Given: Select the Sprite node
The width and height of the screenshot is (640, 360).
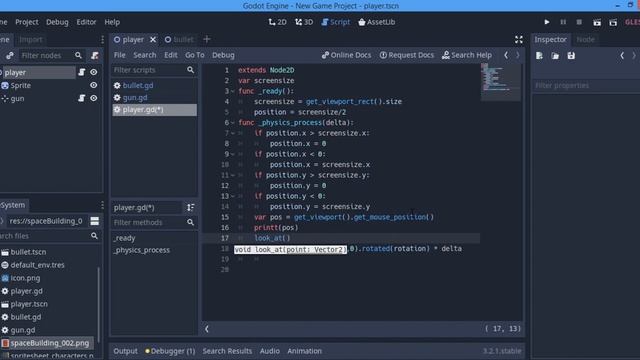Looking at the screenshot, I should (x=20, y=85).
